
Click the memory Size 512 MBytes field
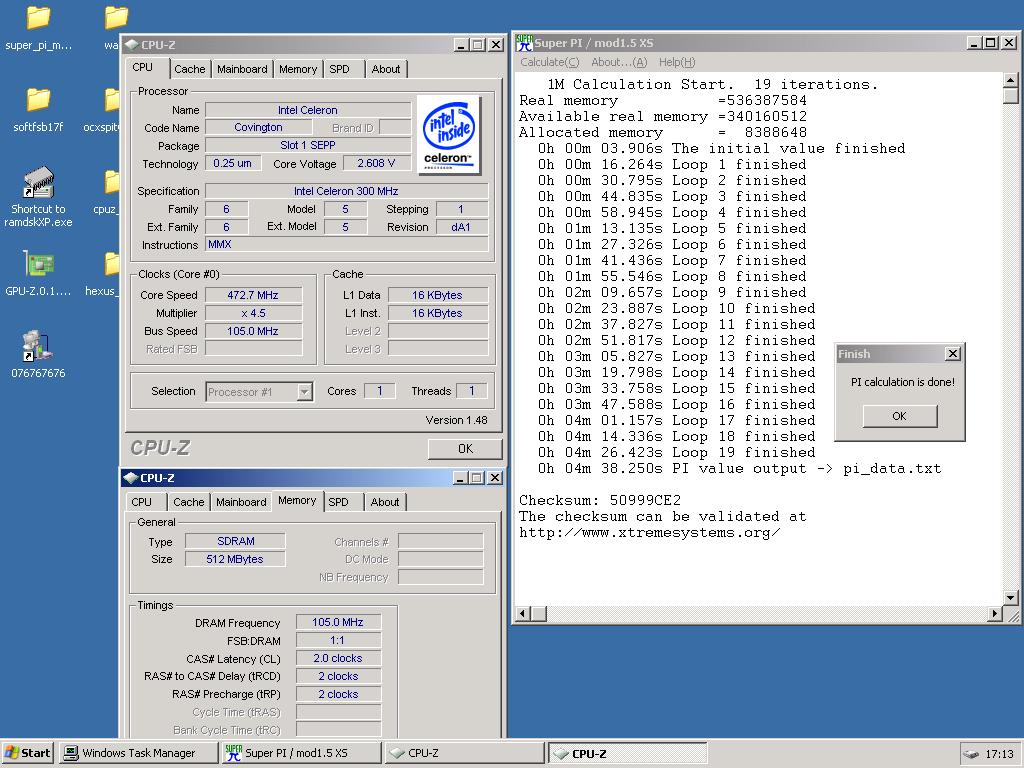[235, 560]
